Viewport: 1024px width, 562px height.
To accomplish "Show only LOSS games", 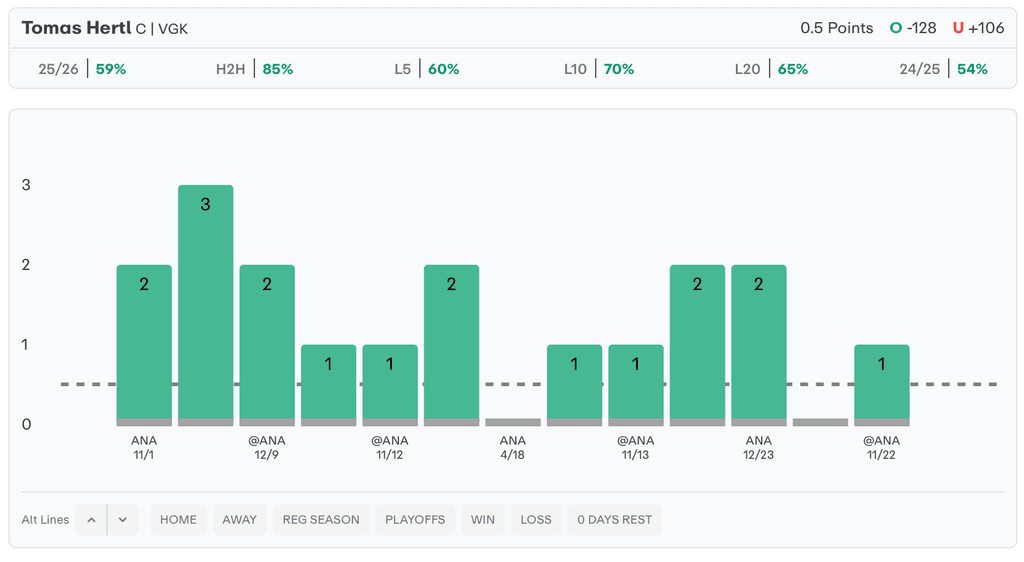I will pyautogui.click(x=536, y=520).
